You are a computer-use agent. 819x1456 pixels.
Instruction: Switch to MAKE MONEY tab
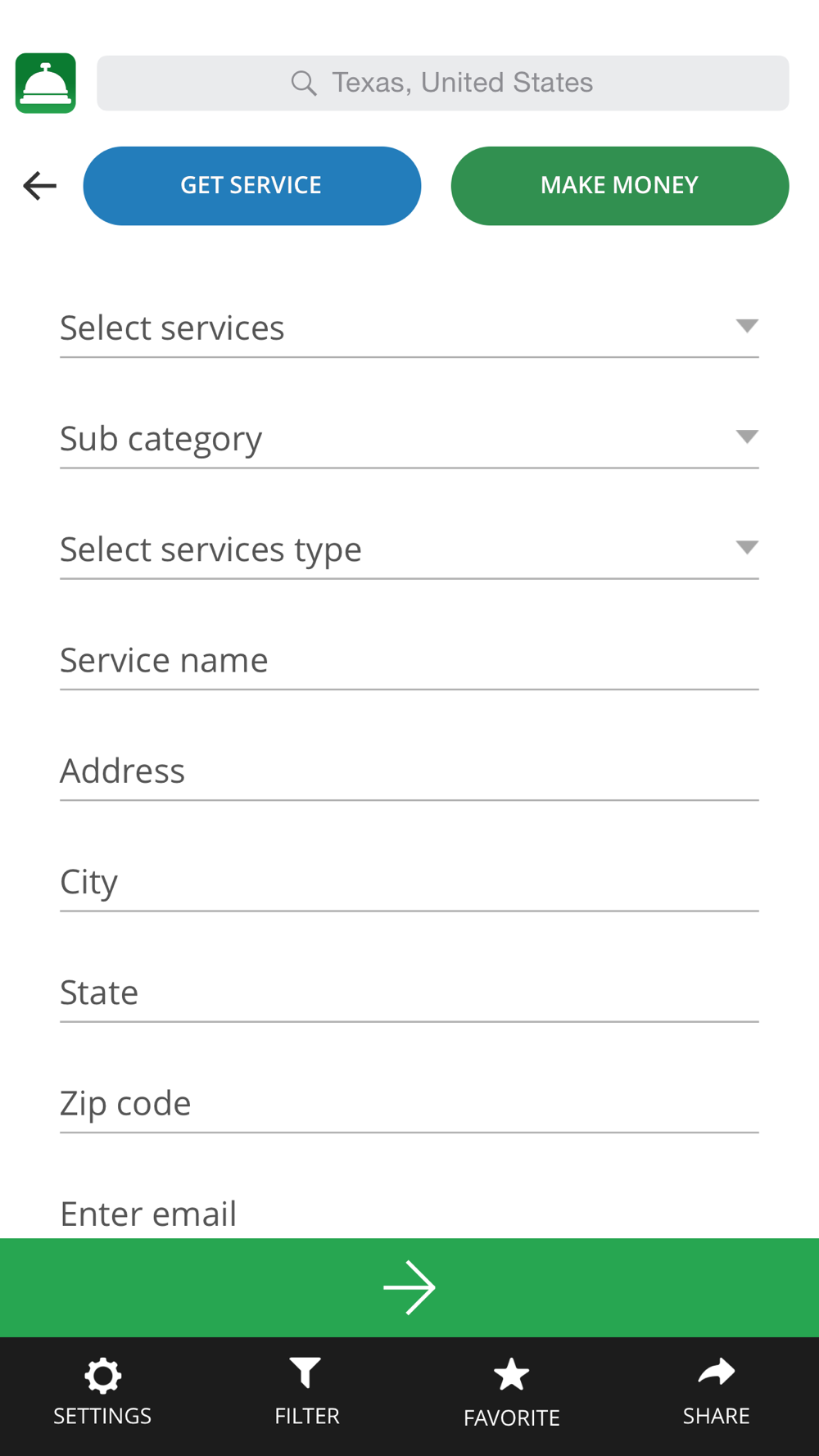[620, 186]
